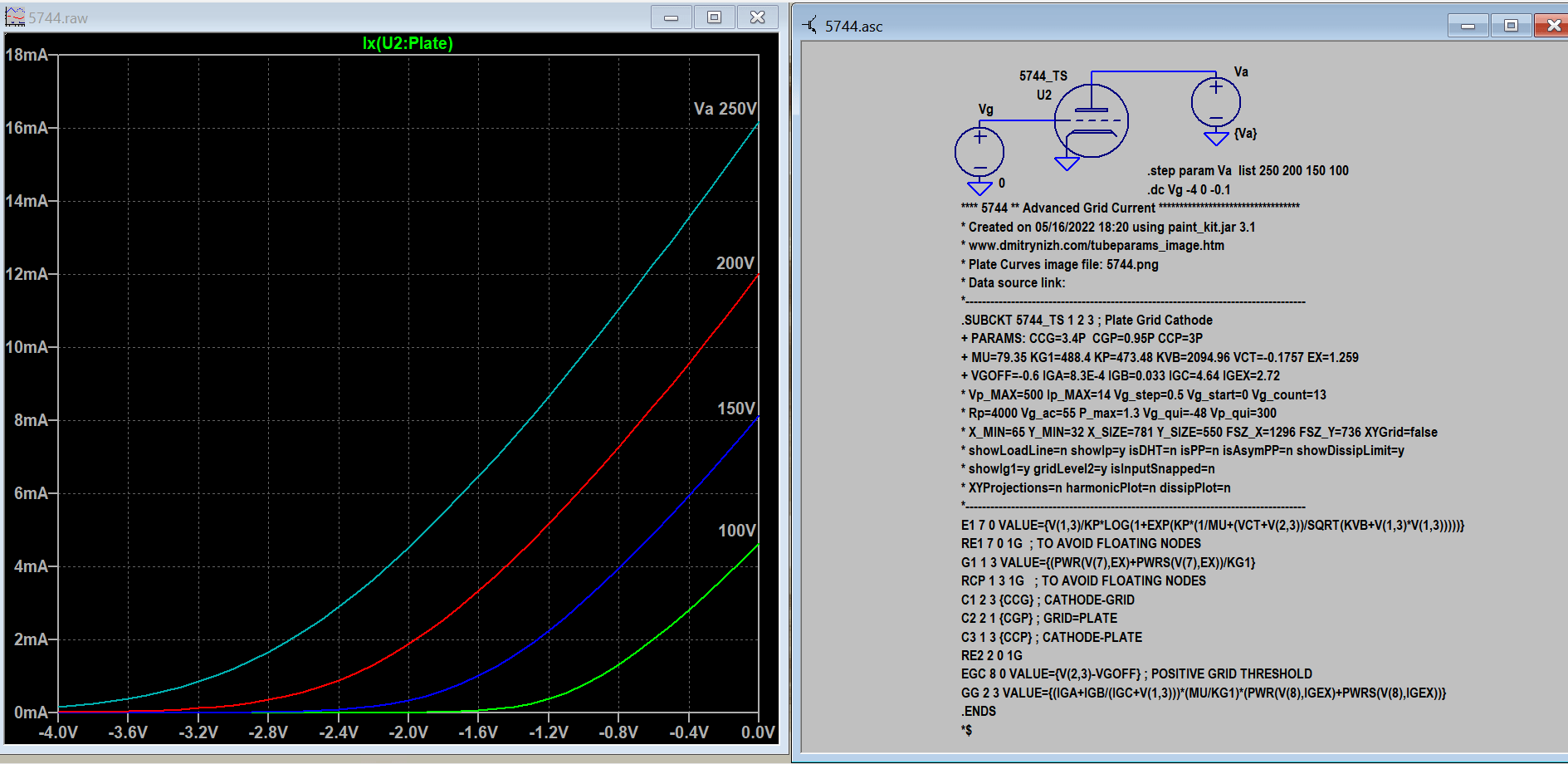Screen dimensions: 1568x764
Task: Click the 'Data source link:' comment line
Action: [1013, 282]
